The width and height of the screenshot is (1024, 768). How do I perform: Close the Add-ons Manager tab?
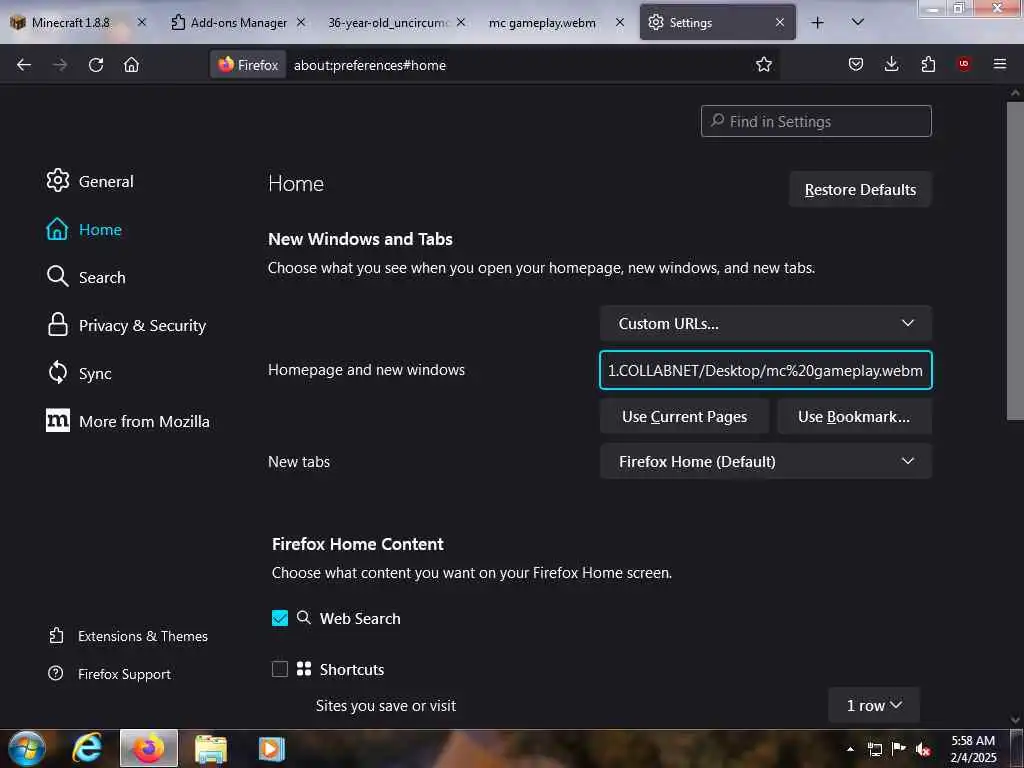[301, 22]
